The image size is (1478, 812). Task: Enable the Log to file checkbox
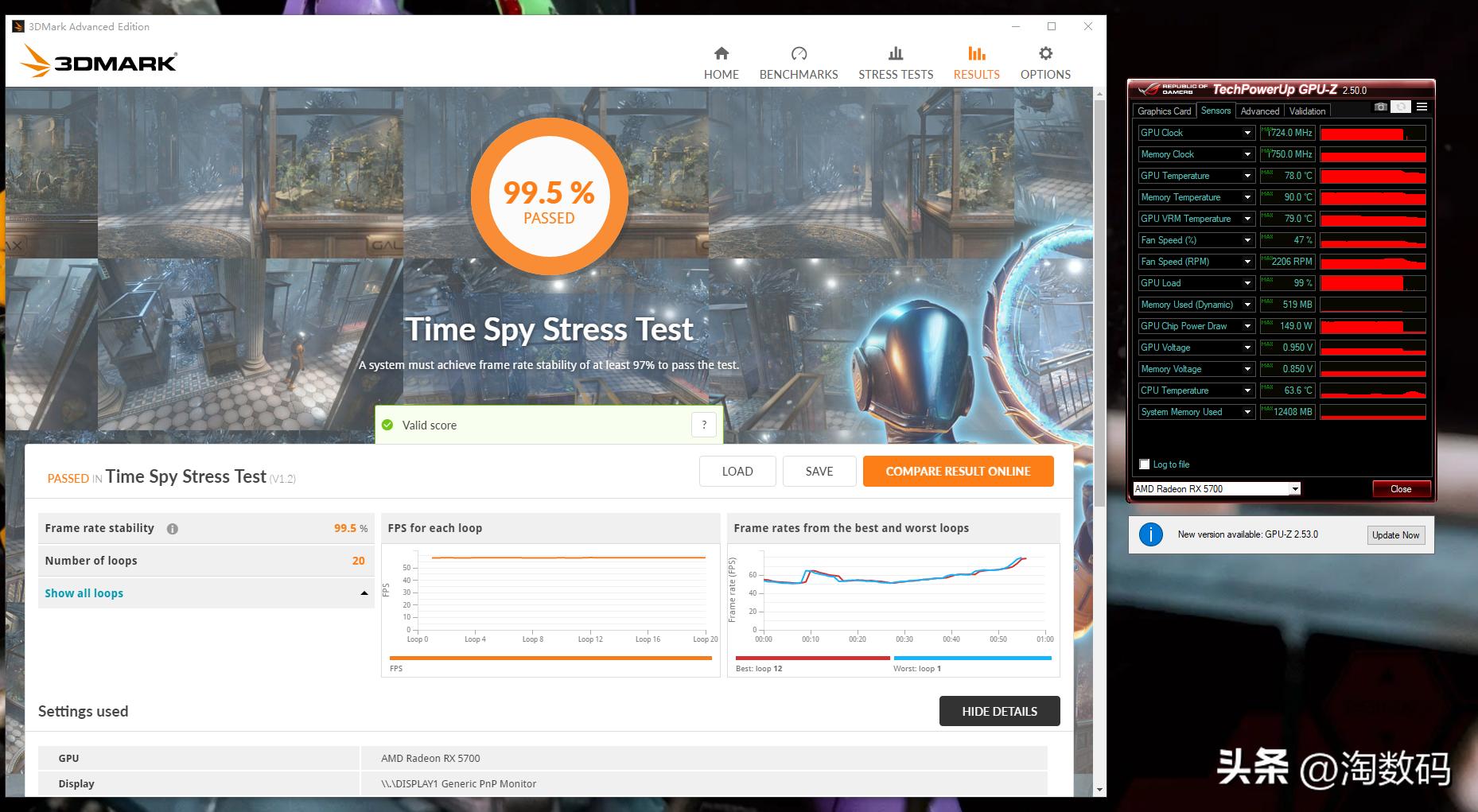1145,464
